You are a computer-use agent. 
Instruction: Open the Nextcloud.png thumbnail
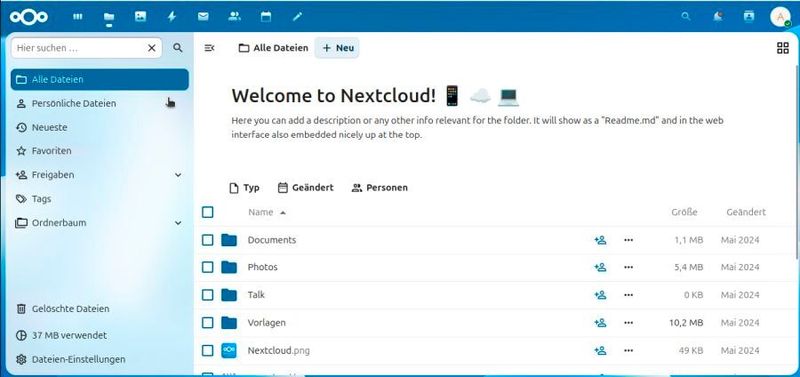229,350
